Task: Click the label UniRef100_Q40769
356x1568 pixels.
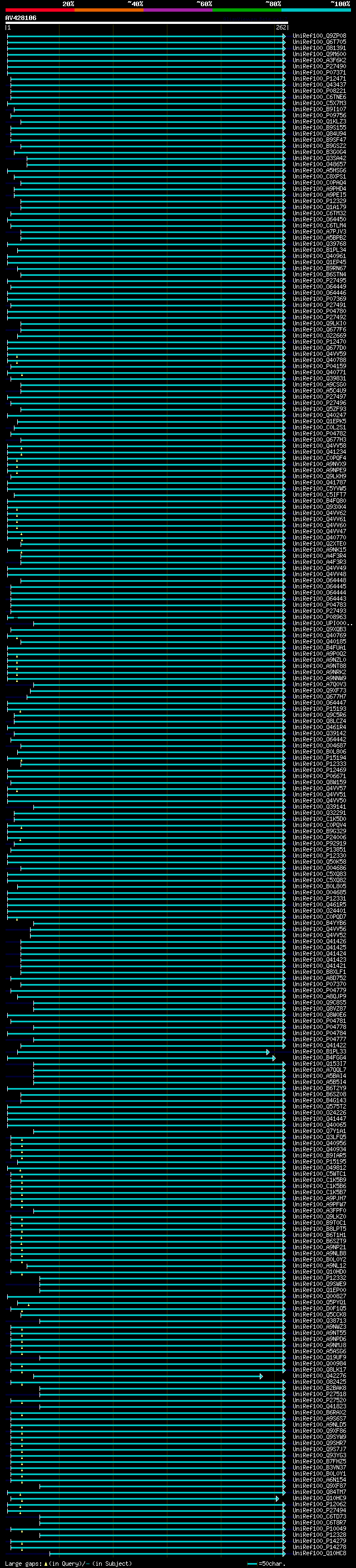Action: pos(319,635)
